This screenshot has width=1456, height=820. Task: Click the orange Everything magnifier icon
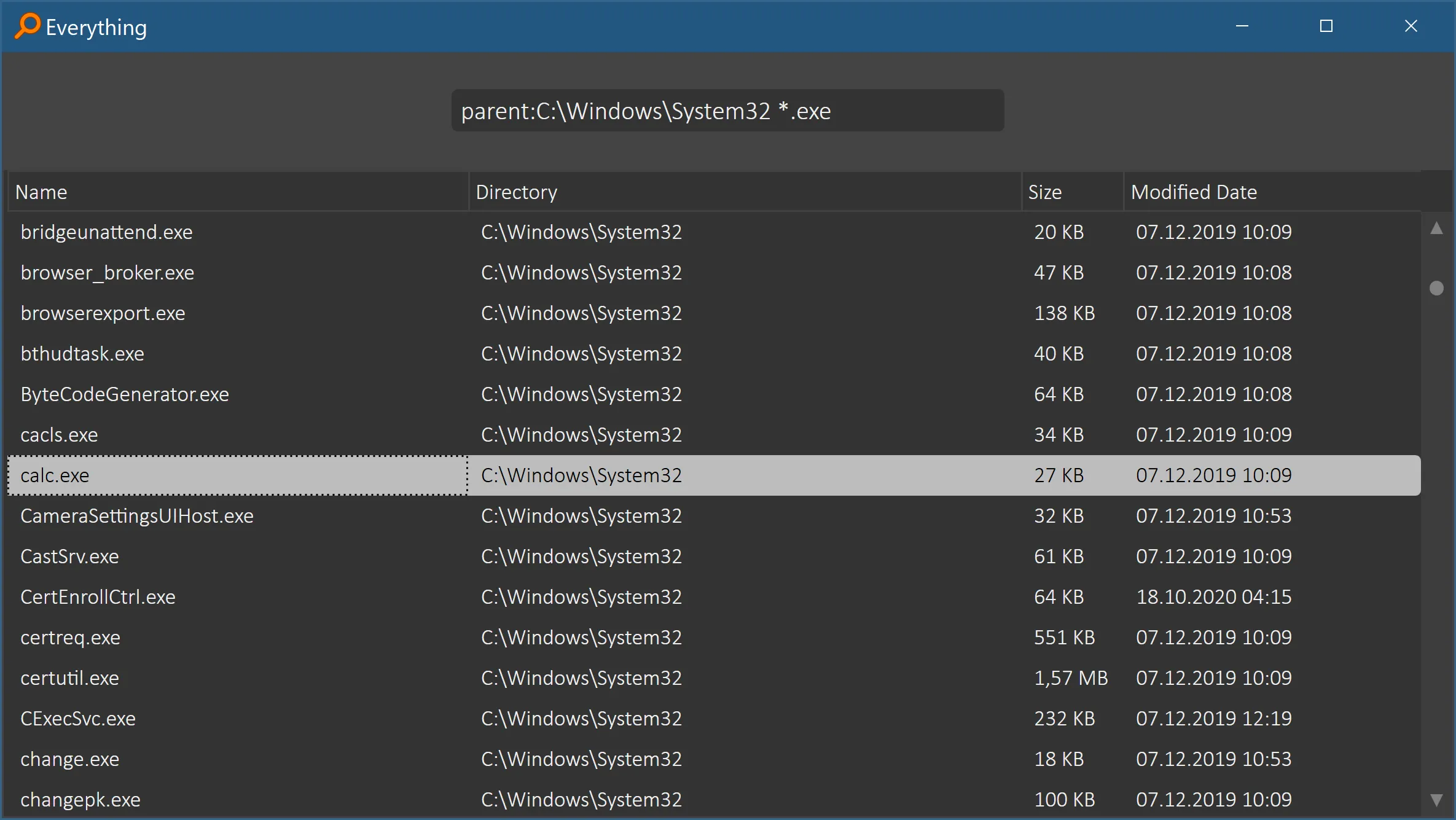[x=28, y=26]
